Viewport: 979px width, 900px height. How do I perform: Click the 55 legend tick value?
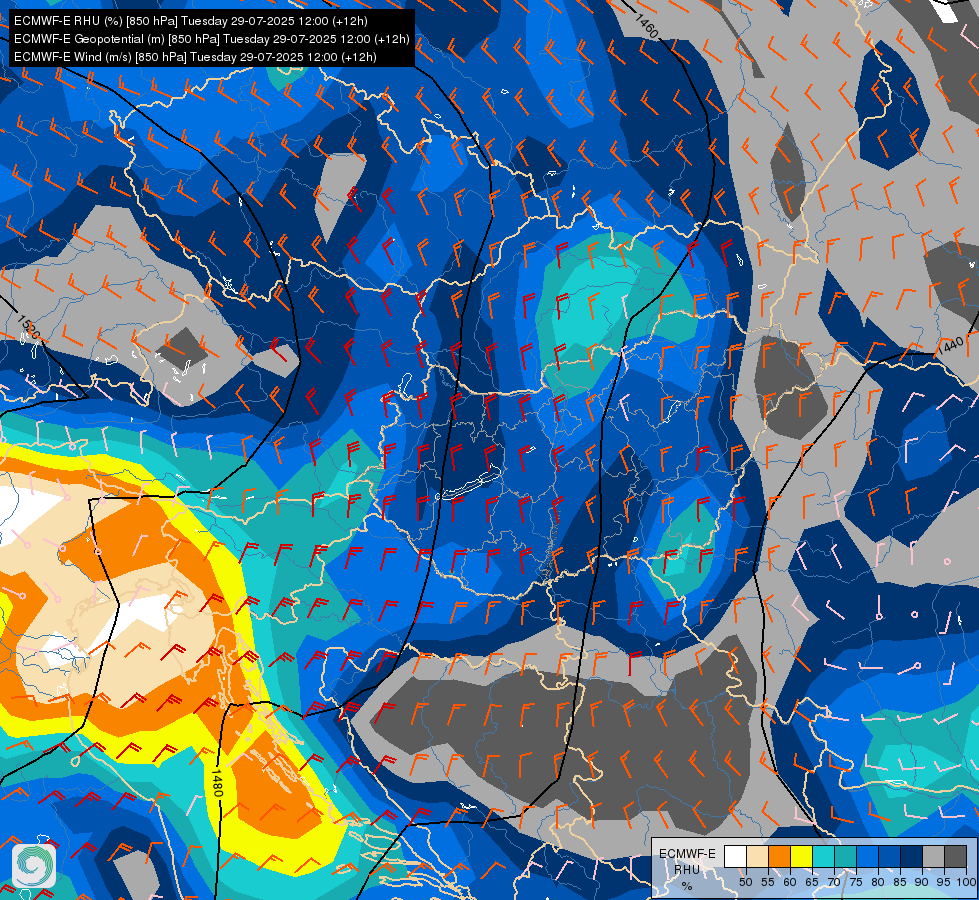click(768, 882)
